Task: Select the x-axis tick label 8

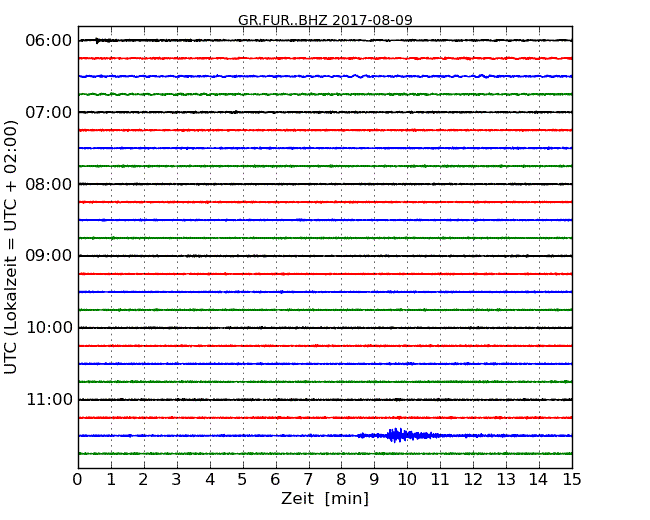Action: pos(341,480)
